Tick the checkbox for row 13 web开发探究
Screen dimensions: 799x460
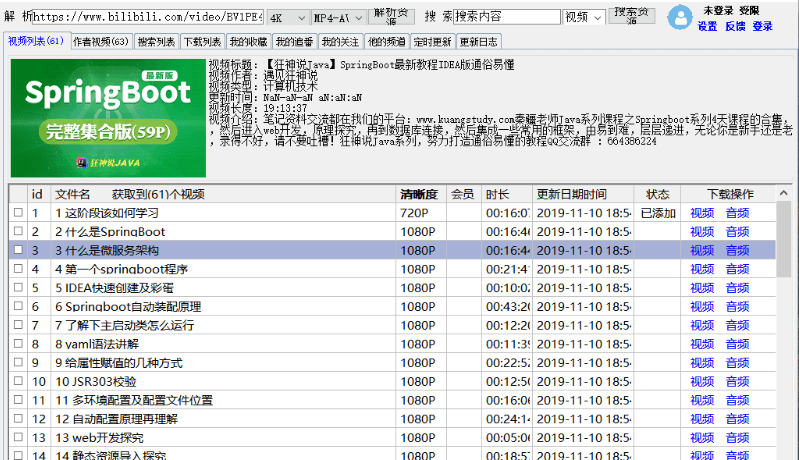click(18, 437)
